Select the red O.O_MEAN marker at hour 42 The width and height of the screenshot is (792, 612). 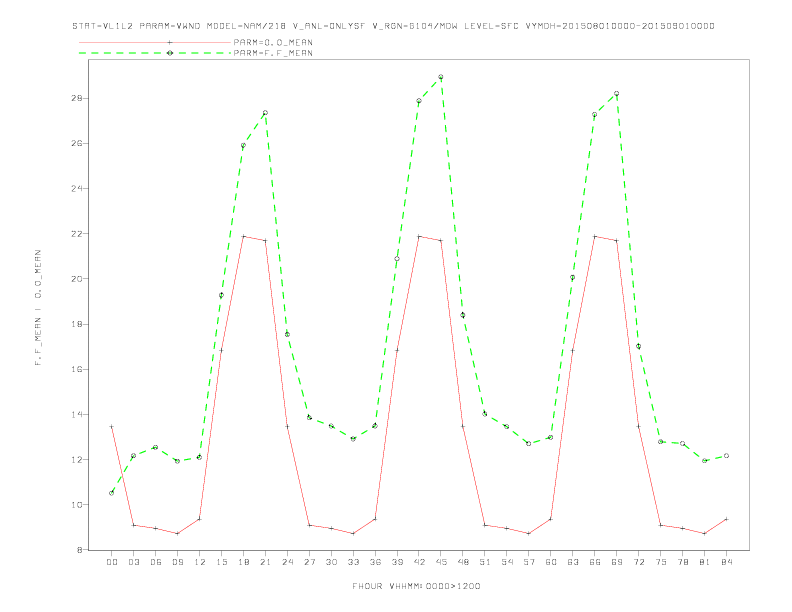point(419,236)
